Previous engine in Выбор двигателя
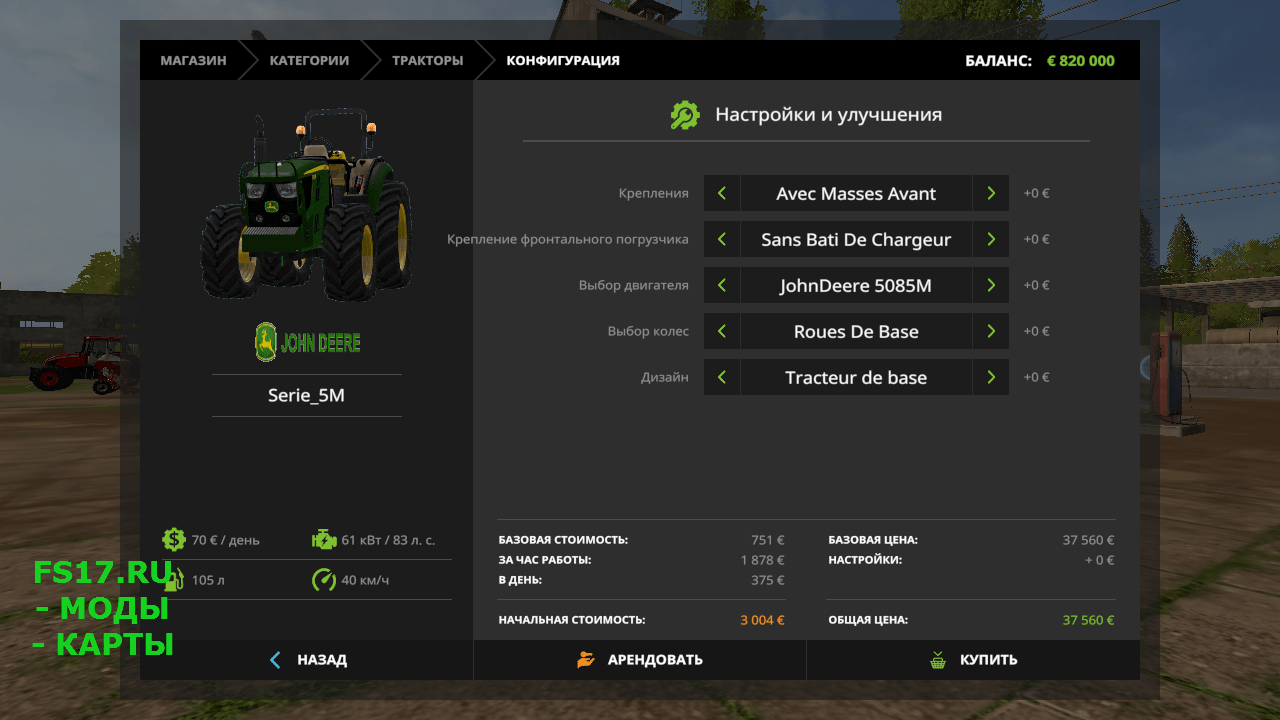The width and height of the screenshot is (1280, 720). [x=722, y=285]
